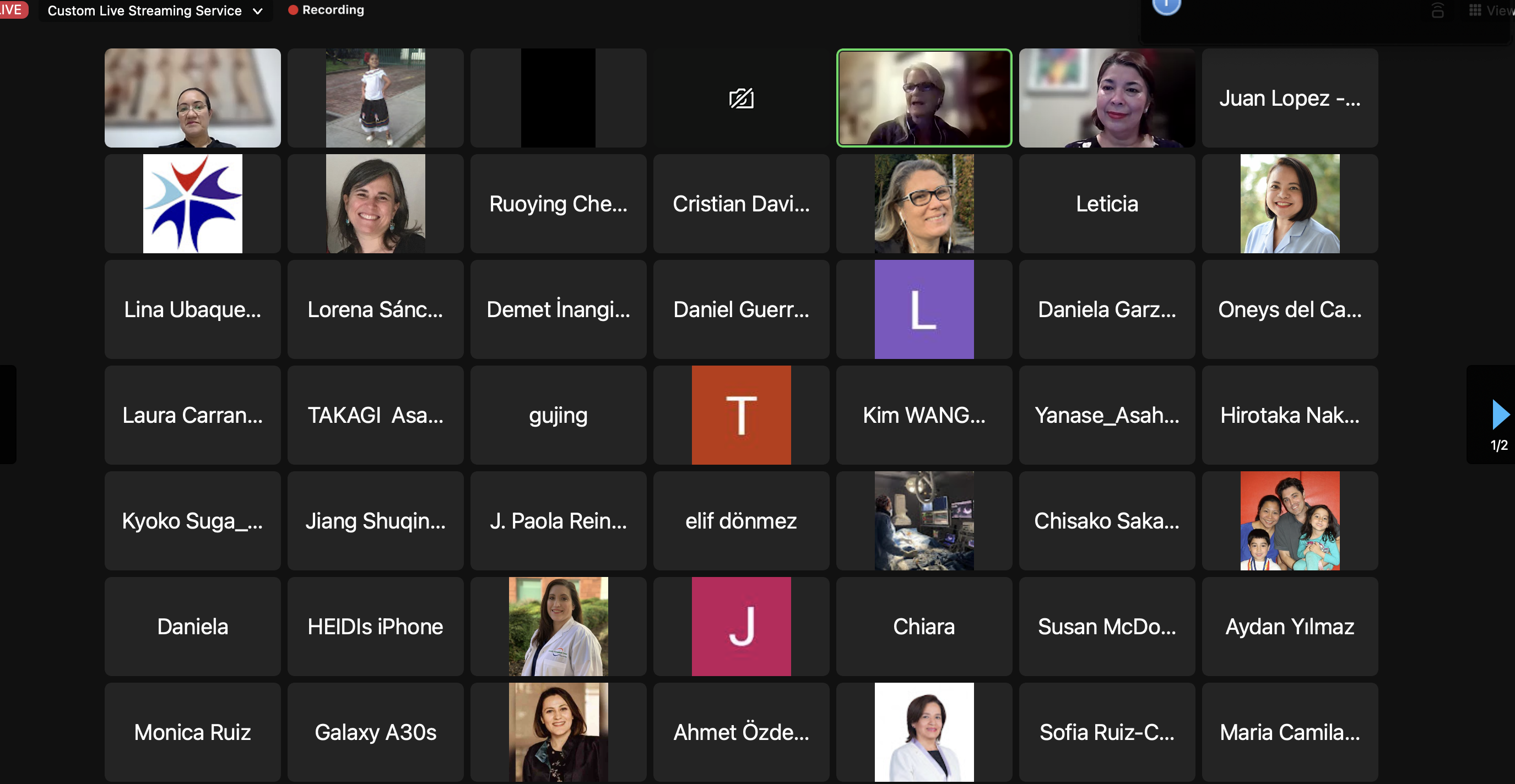The image size is (1515, 784).
Task: Select the black blank video tile
Action: (558, 98)
